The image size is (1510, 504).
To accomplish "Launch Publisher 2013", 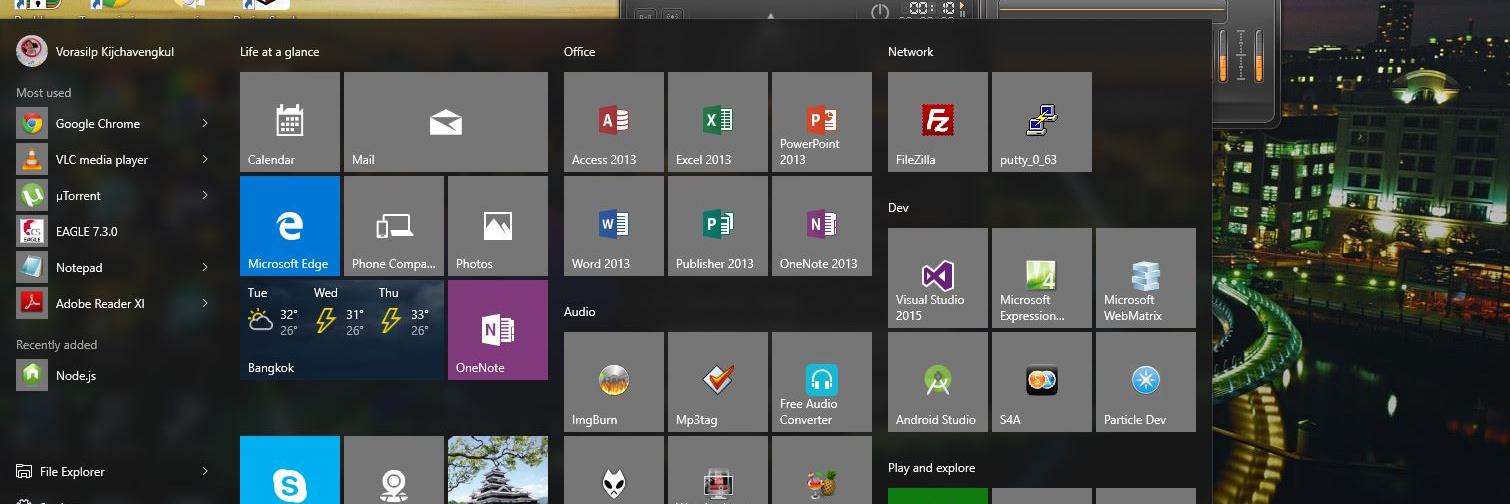I will click(x=718, y=226).
